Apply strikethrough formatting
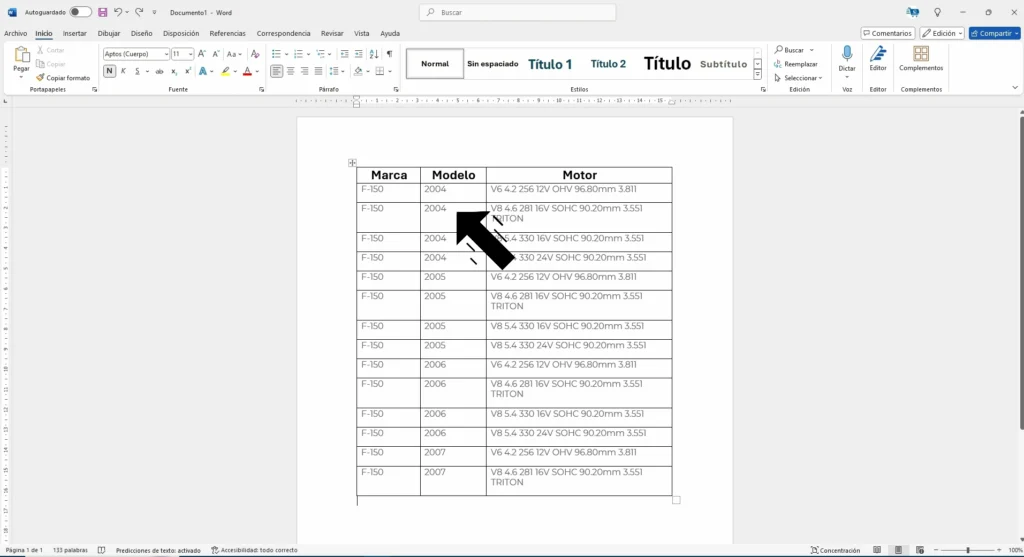Image resolution: width=1024 pixels, height=557 pixels. point(159,71)
